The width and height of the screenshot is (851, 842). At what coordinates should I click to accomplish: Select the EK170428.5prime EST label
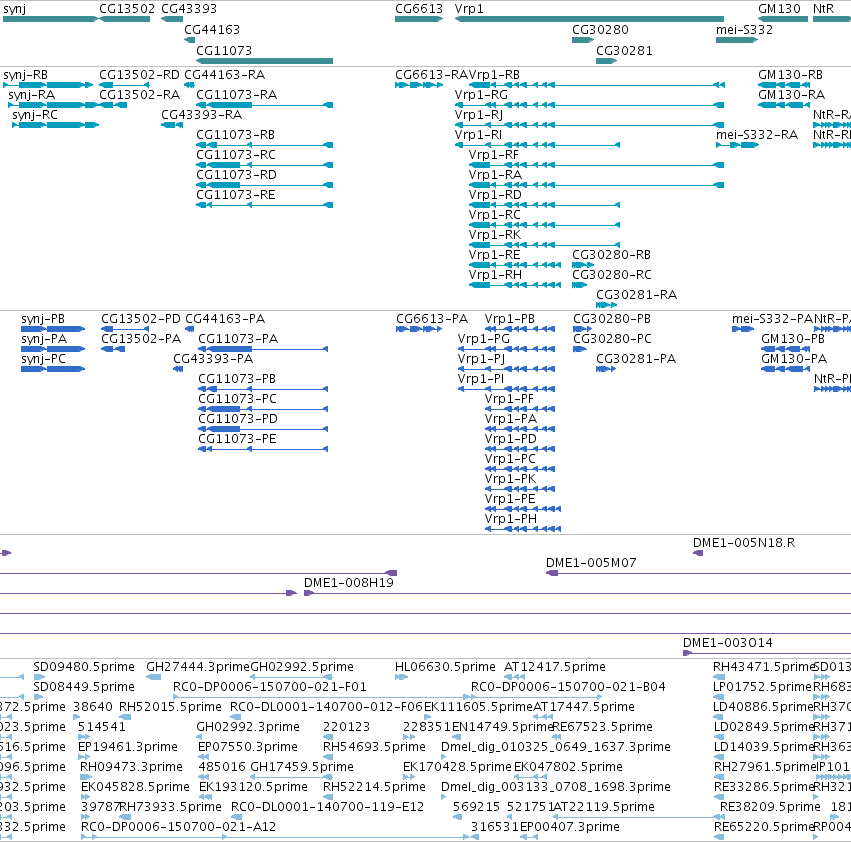[x=457, y=767]
